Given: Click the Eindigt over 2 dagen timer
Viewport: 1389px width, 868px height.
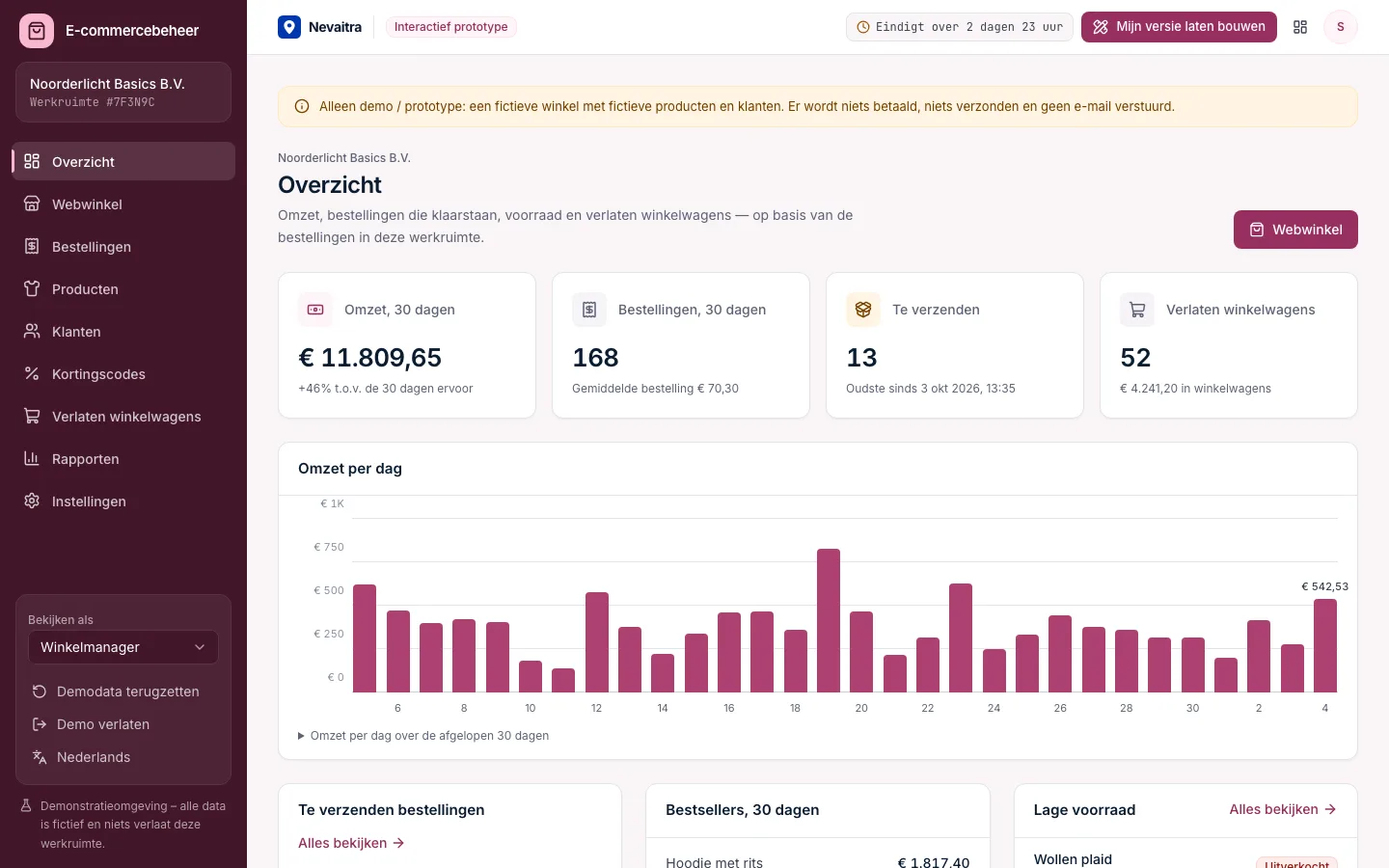Looking at the screenshot, I should pyautogui.click(x=960, y=27).
